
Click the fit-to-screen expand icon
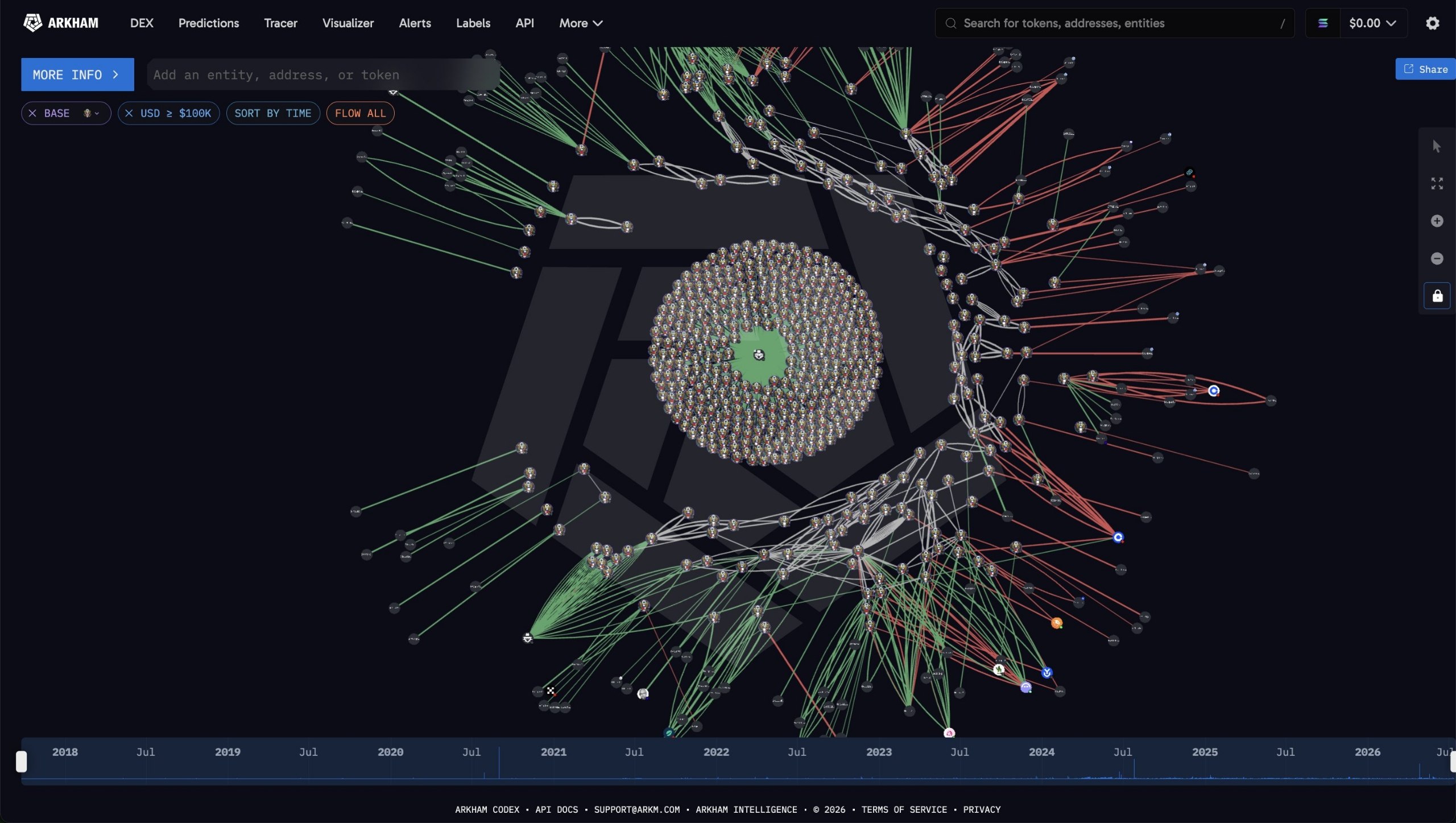coord(1437,183)
